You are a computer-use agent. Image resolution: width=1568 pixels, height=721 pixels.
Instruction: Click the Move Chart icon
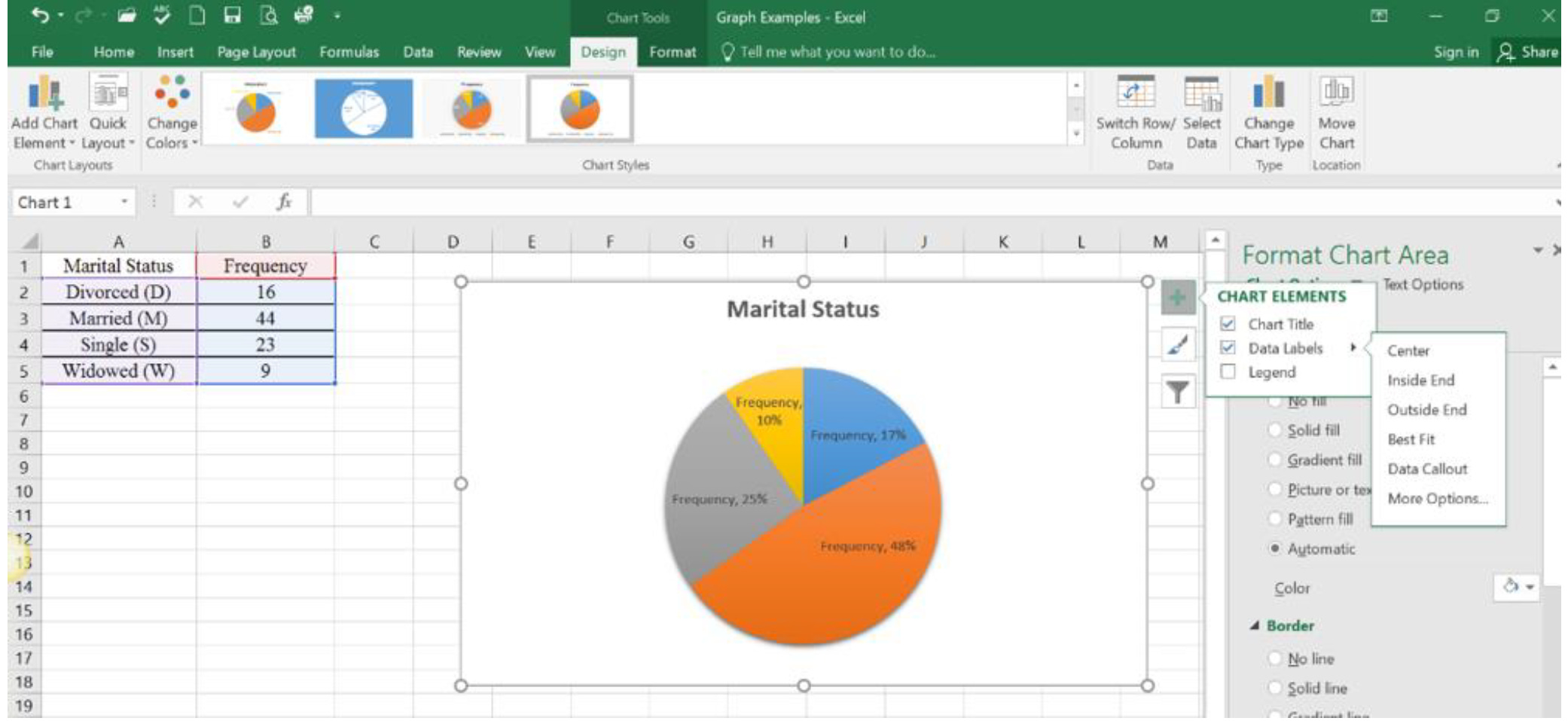tap(1337, 113)
